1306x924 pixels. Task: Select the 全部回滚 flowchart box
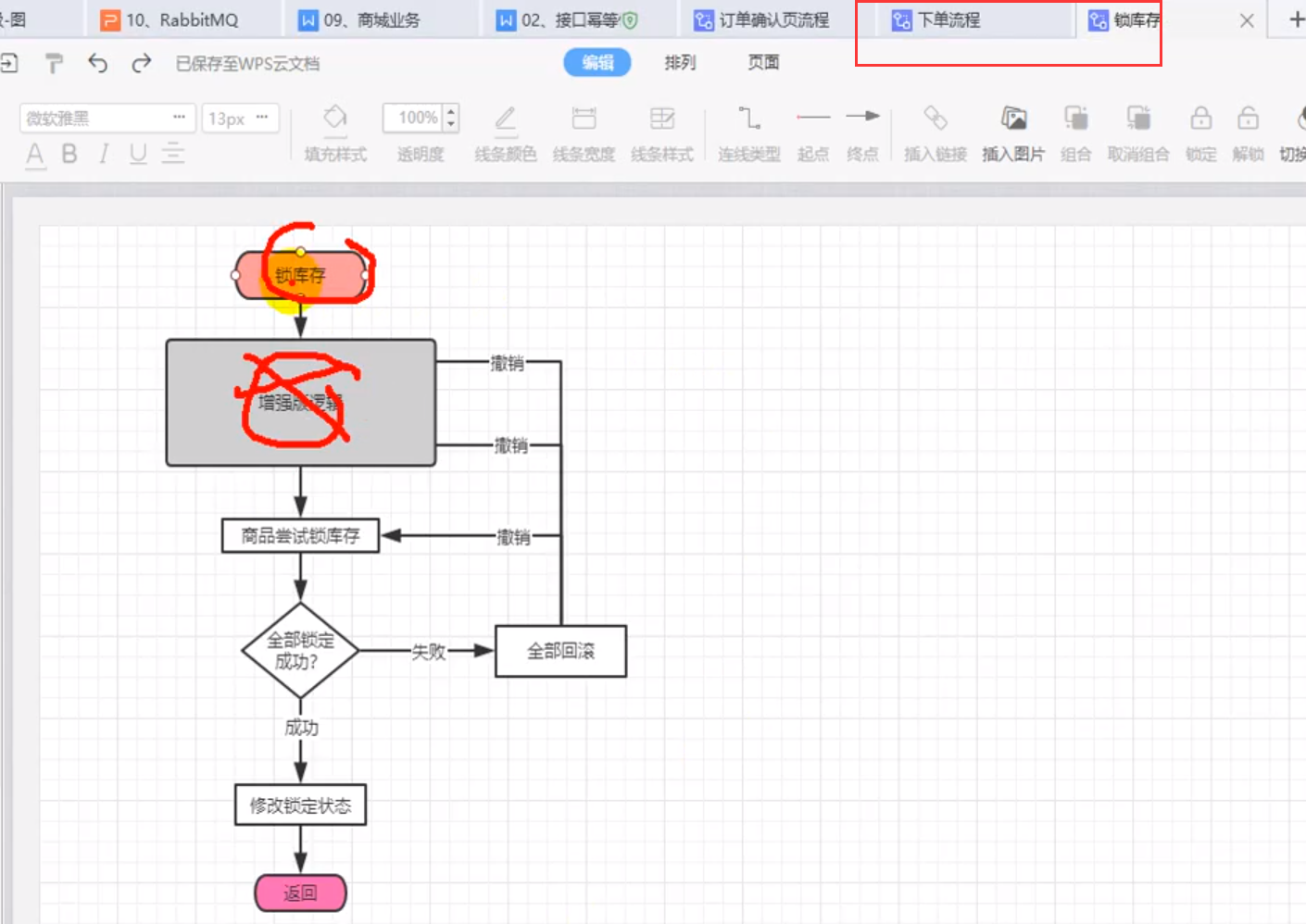coord(560,651)
